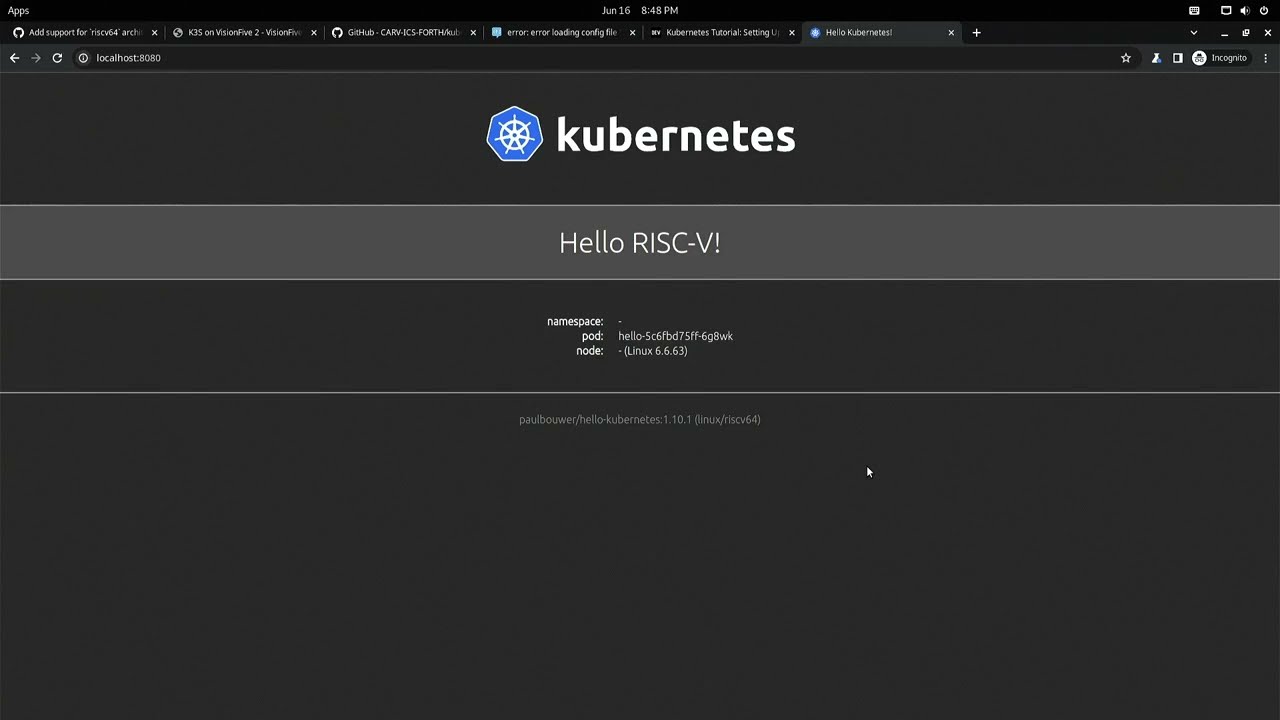The height and width of the screenshot is (720, 1280).
Task: Close the 'GitHub - CARV-ICS-FORTH' tab
Action: [473, 32]
